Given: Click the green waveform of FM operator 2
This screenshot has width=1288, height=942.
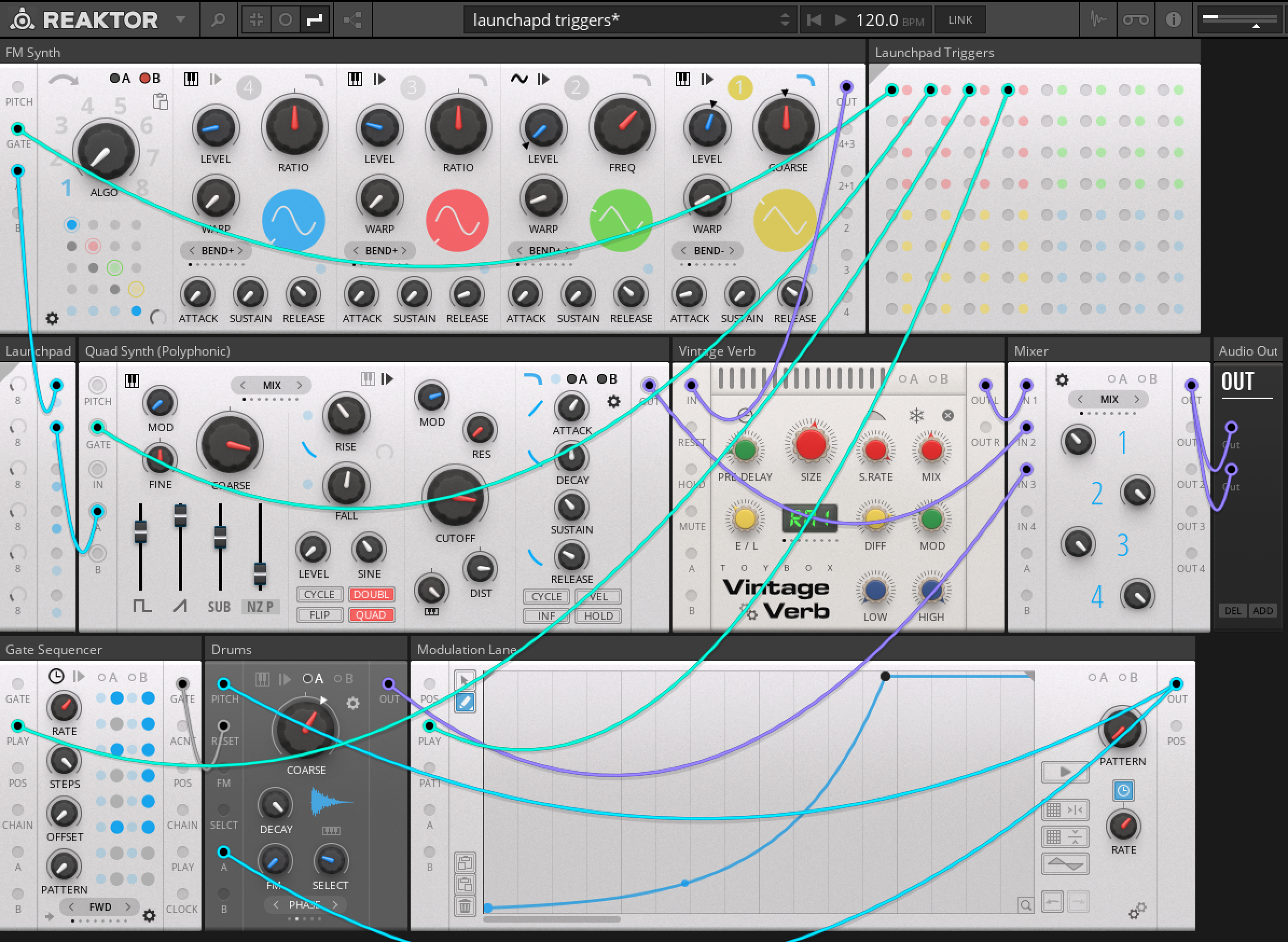Looking at the screenshot, I should point(621,220).
